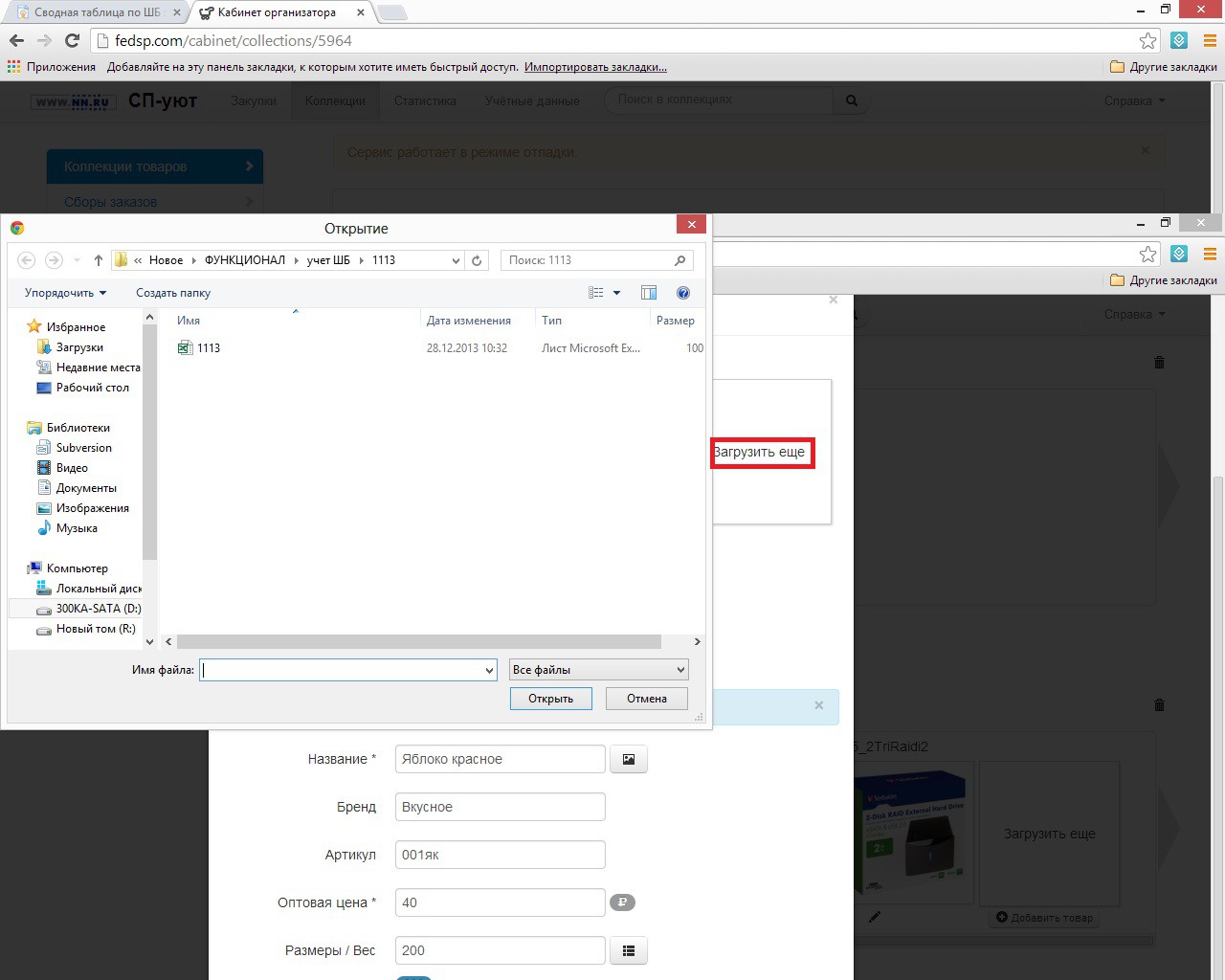Click the browser forward arrow
The height and width of the screenshot is (980, 1225).
pyautogui.click(x=44, y=40)
